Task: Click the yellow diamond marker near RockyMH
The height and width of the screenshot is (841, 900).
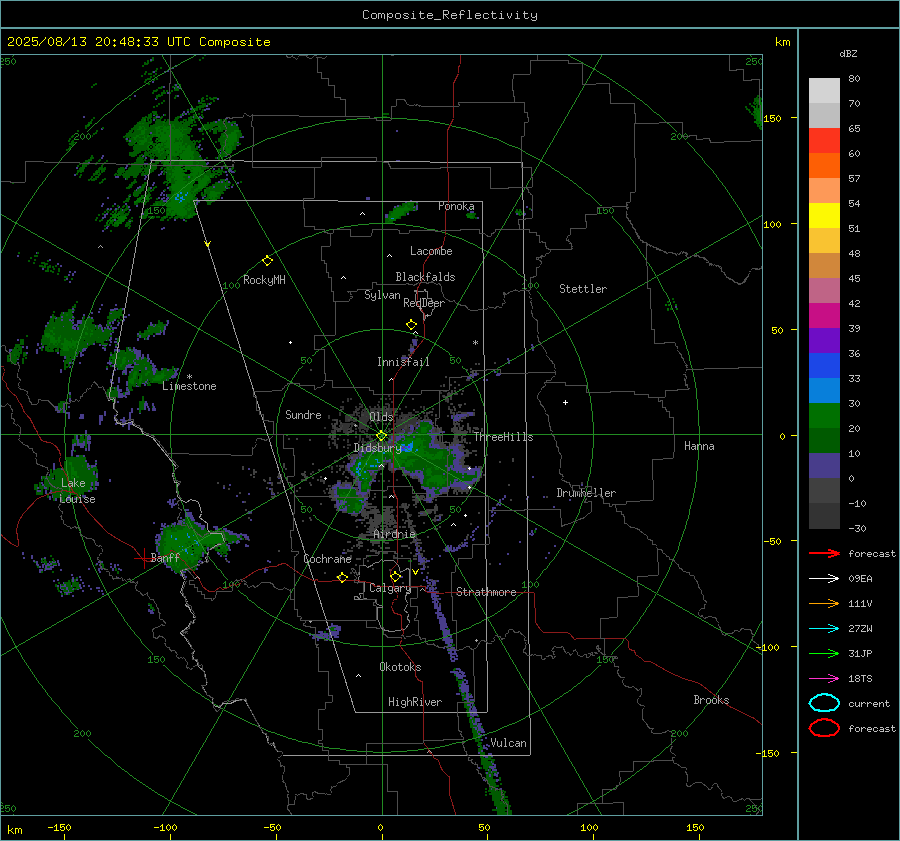Action: pos(267,261)
